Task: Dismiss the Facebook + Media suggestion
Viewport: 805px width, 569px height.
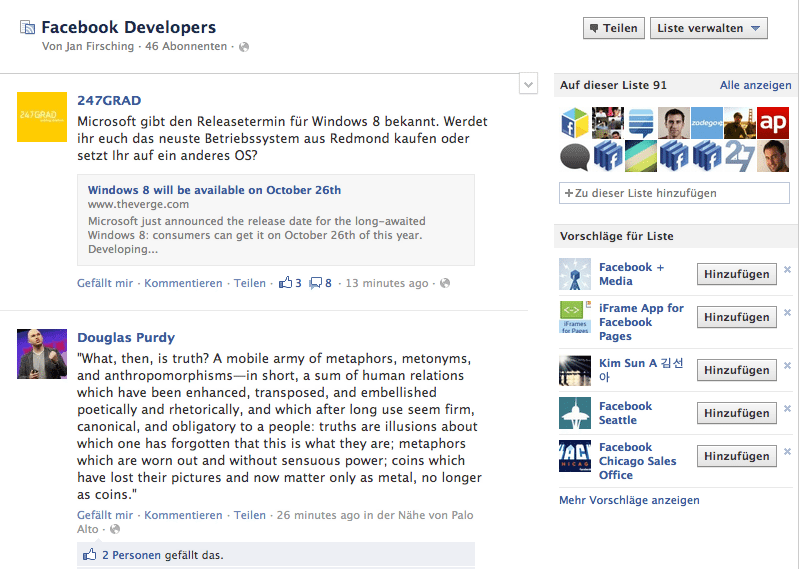Action: tap(788, 269)
